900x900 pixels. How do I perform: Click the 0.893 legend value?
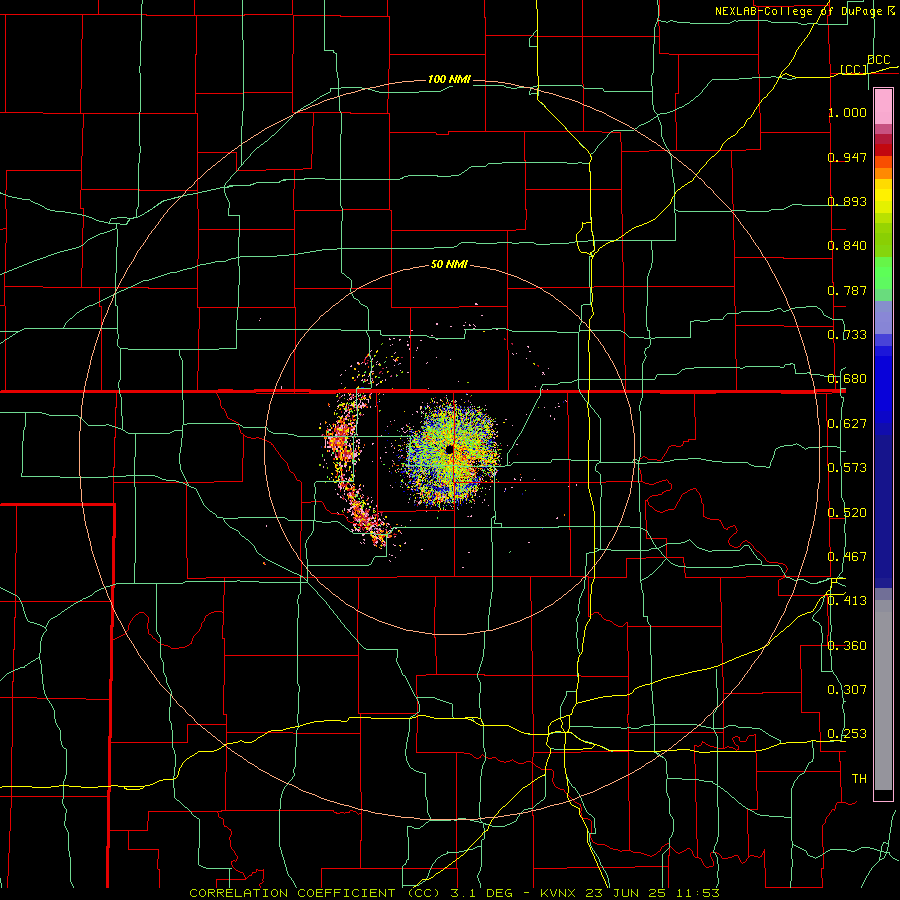[847, 201]
